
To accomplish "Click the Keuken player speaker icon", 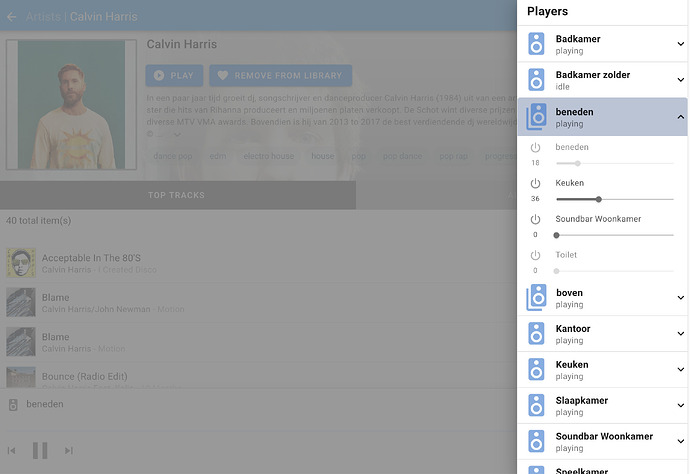I will coord(536,370).
